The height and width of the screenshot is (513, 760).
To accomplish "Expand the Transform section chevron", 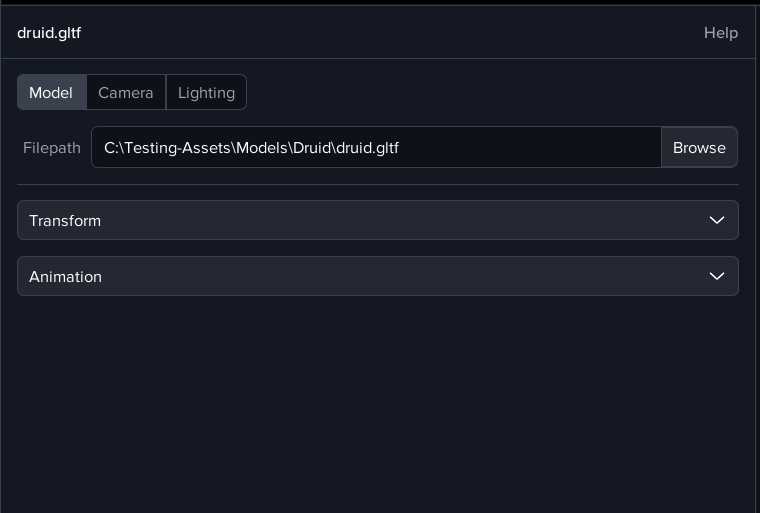I will (716, 220).
